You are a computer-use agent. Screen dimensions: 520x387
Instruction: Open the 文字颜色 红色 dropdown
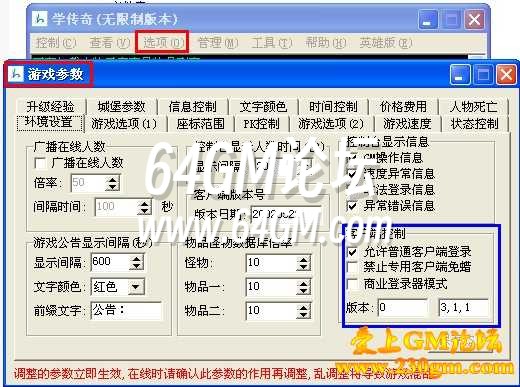[x=136, y=287]
